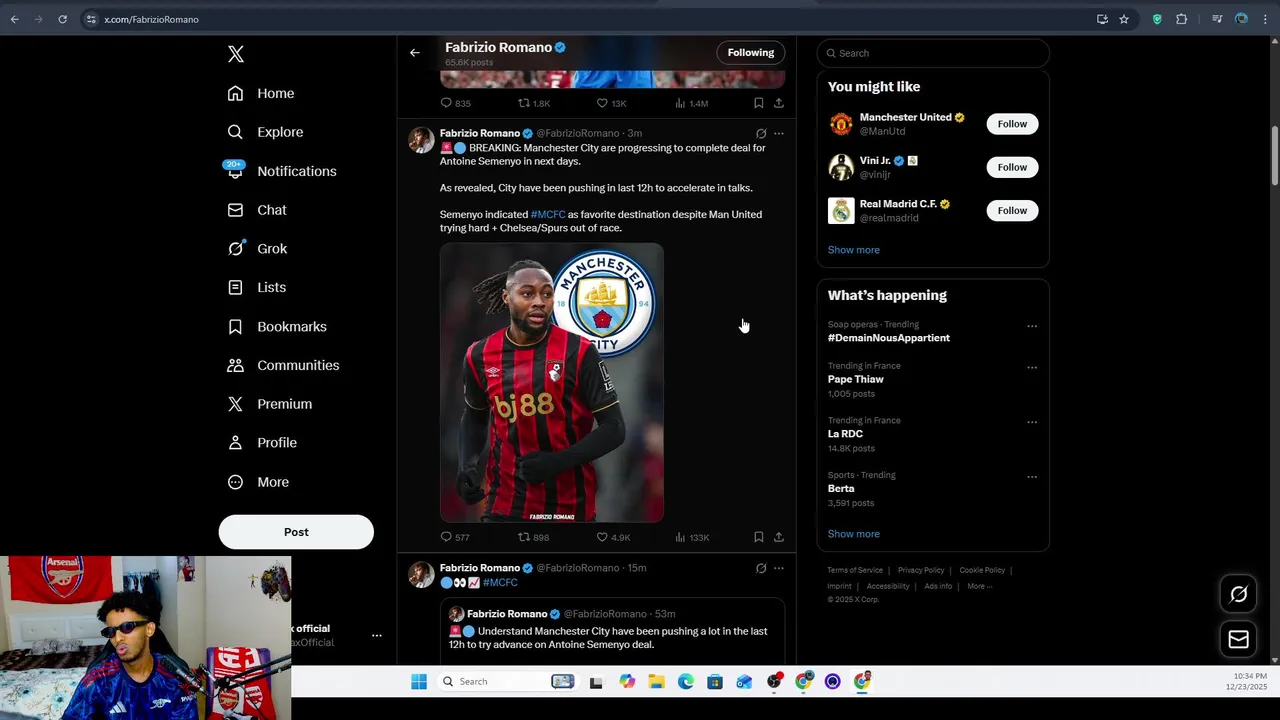Viewport: 1280px width, 720px height.
Task: Click the X logo in sidebar
Action: [236, 54]
